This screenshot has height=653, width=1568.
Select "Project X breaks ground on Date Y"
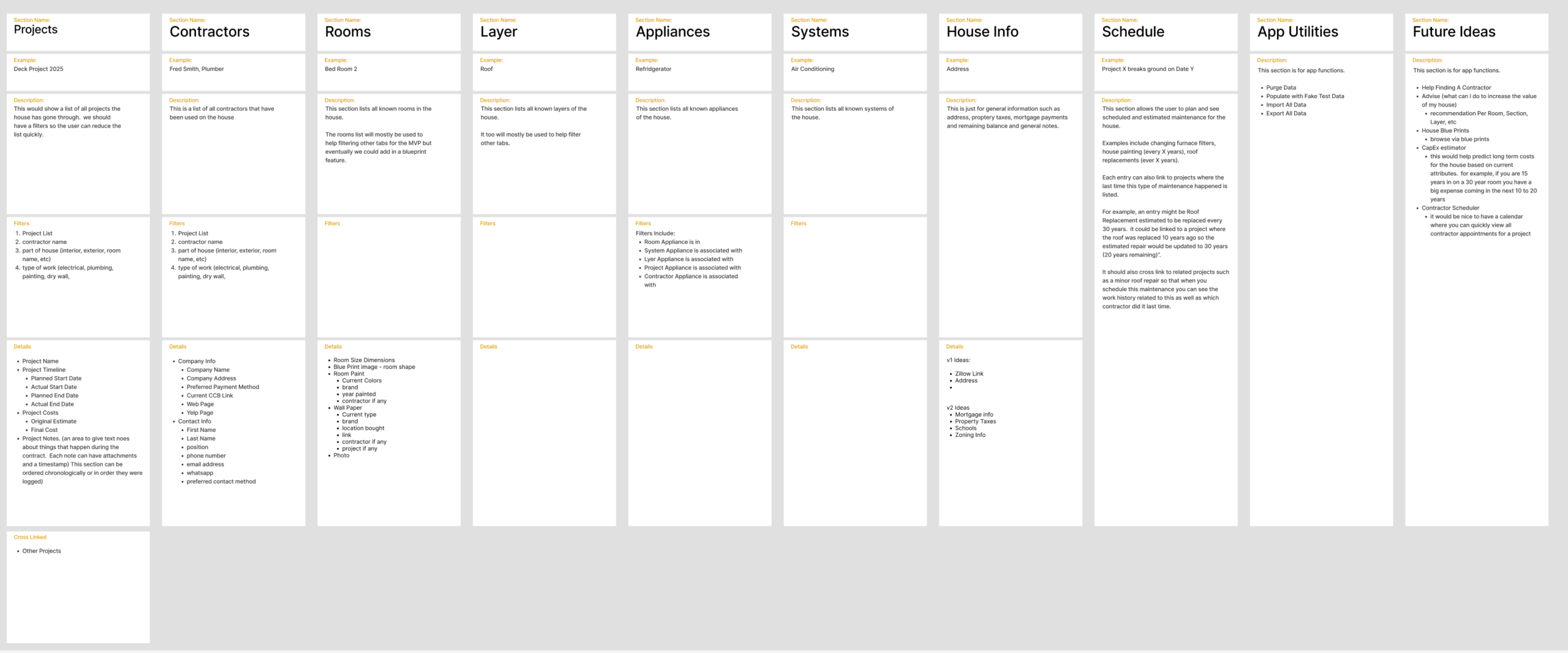1147,69
